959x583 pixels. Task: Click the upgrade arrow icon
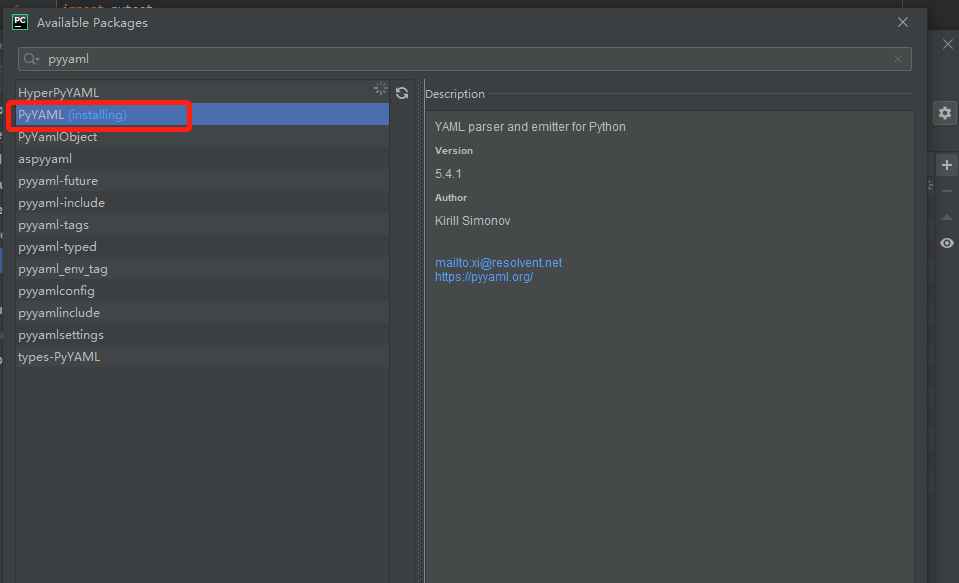[x=947, y=217]
